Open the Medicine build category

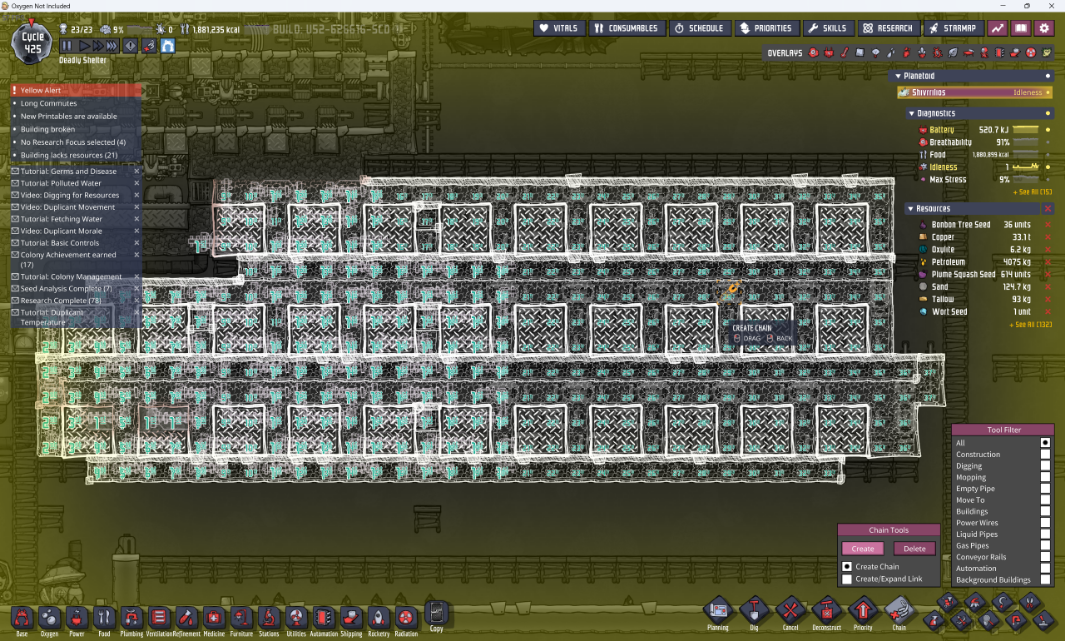pyautogui.click(x=214, y=620)
